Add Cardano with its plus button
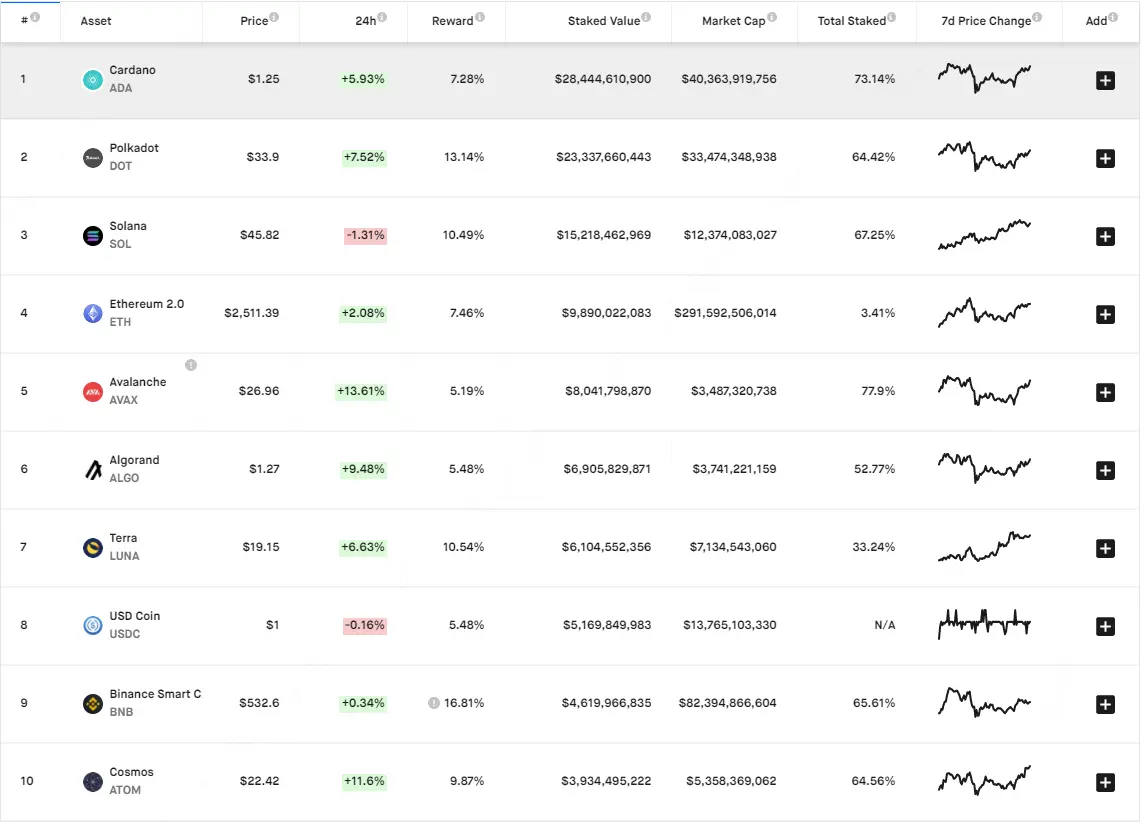The height and width of the screenshot is (822, 1141). 1105,80
